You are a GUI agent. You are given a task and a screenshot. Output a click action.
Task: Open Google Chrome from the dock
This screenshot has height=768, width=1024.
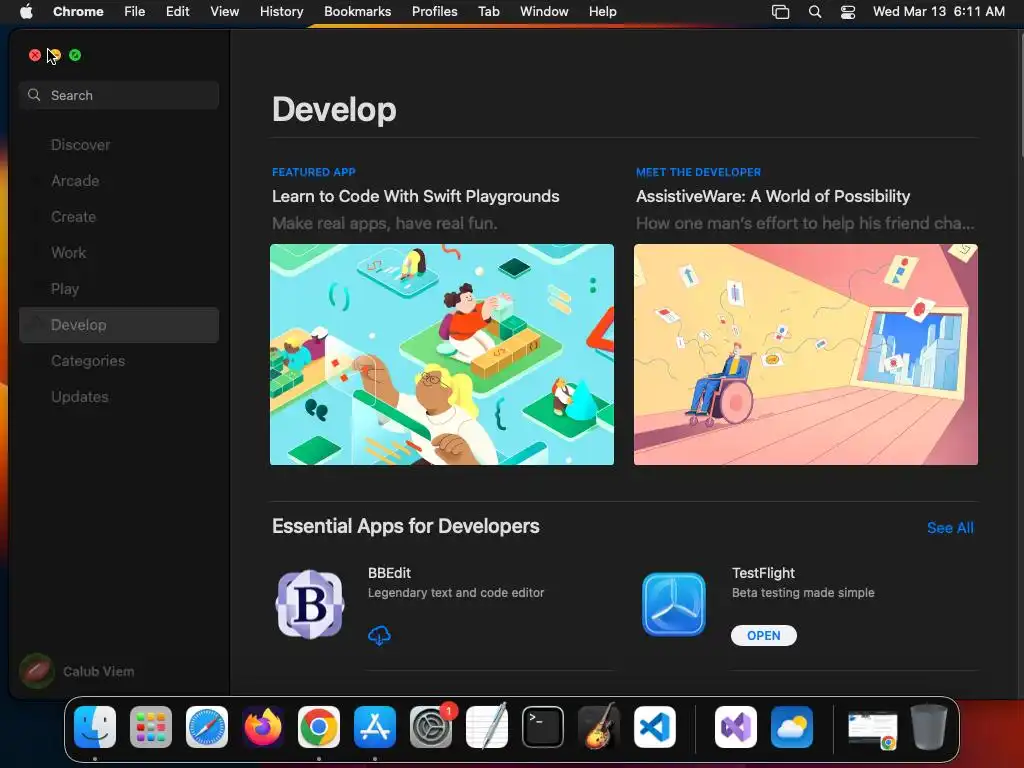(x=319, y=727)
